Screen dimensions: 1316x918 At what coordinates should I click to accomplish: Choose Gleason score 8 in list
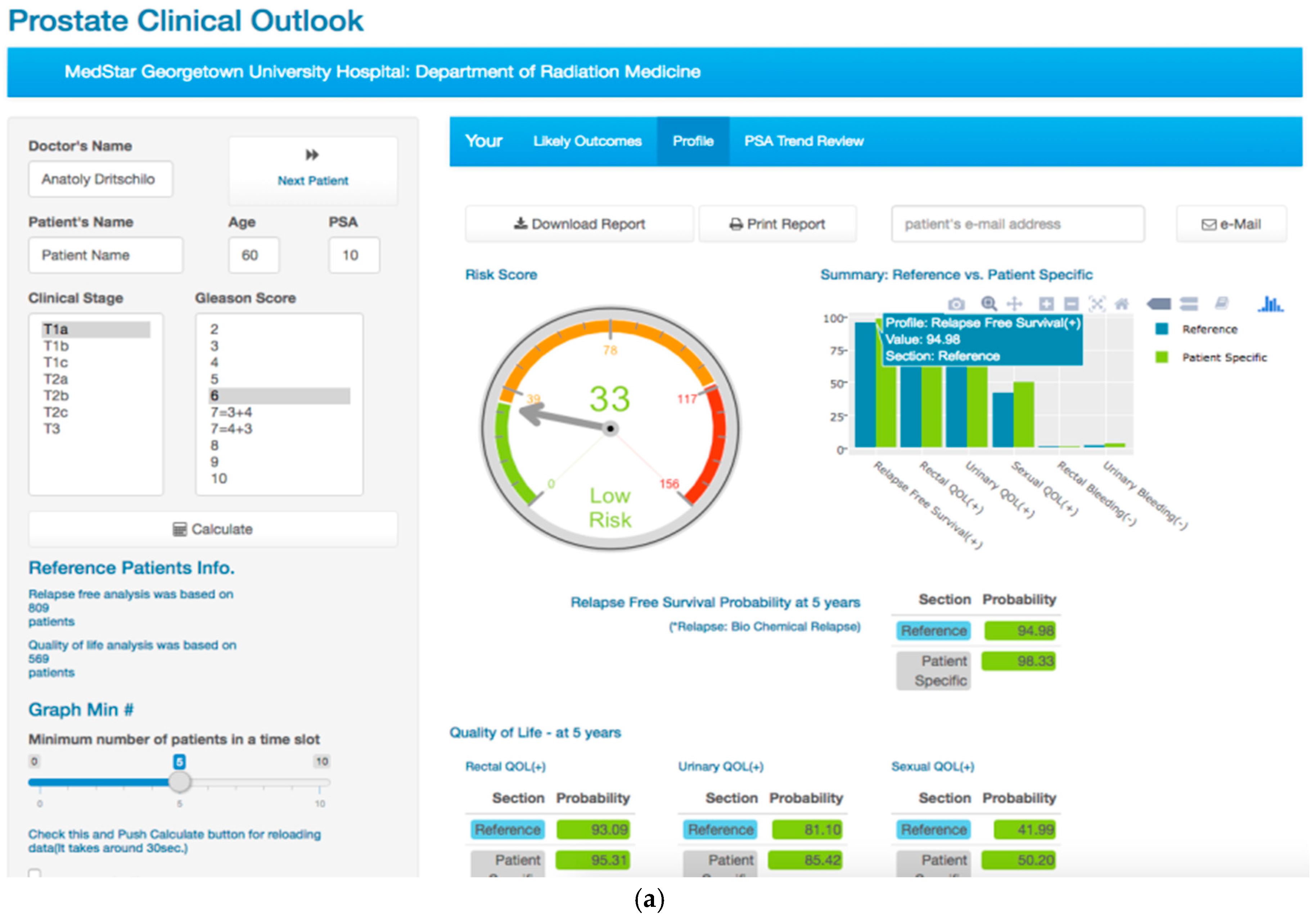coord(215,445)
